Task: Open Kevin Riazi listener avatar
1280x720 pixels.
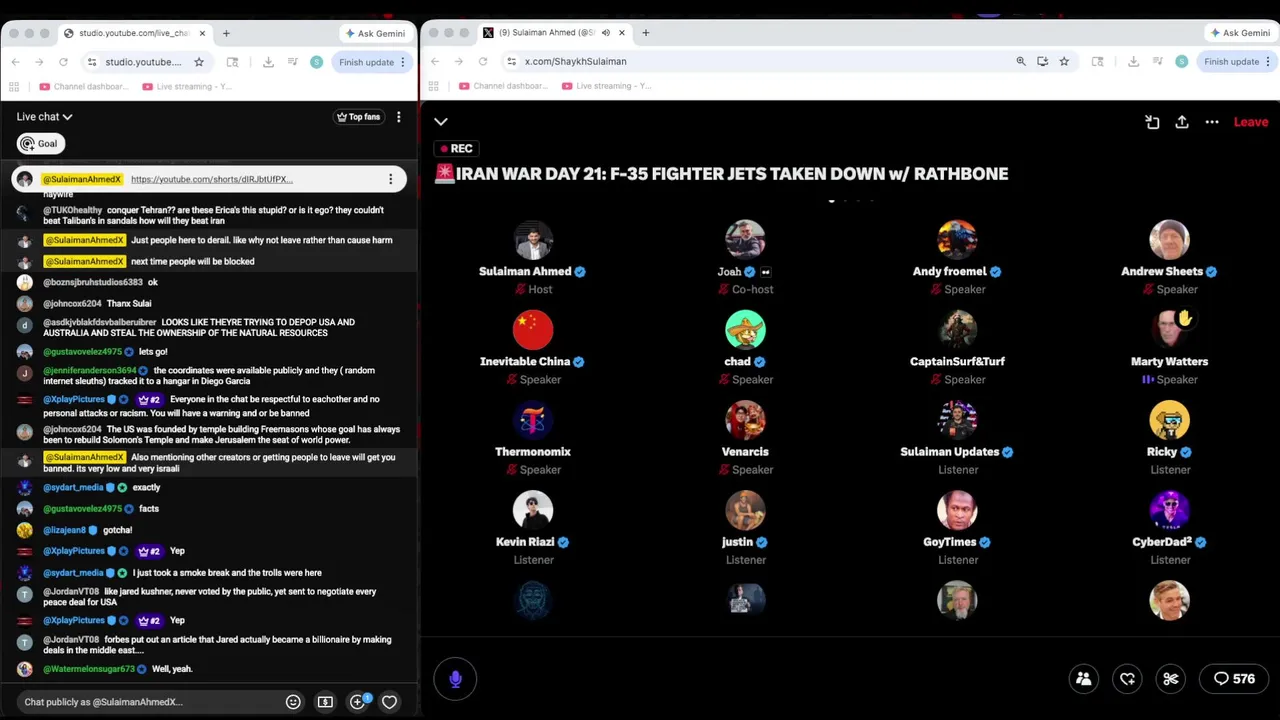Action: click(533, 511)
